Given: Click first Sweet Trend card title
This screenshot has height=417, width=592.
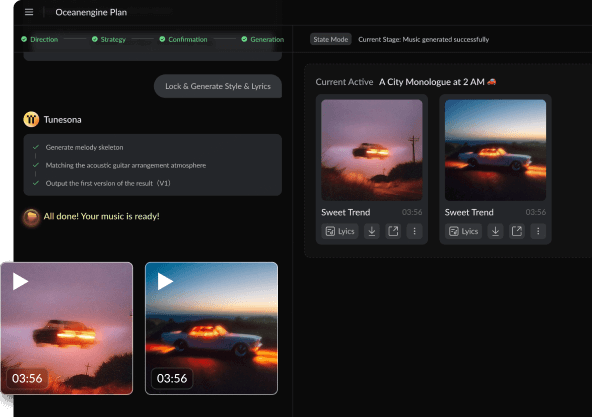Looking at the screenshot, I should click(x=345, y=212).
